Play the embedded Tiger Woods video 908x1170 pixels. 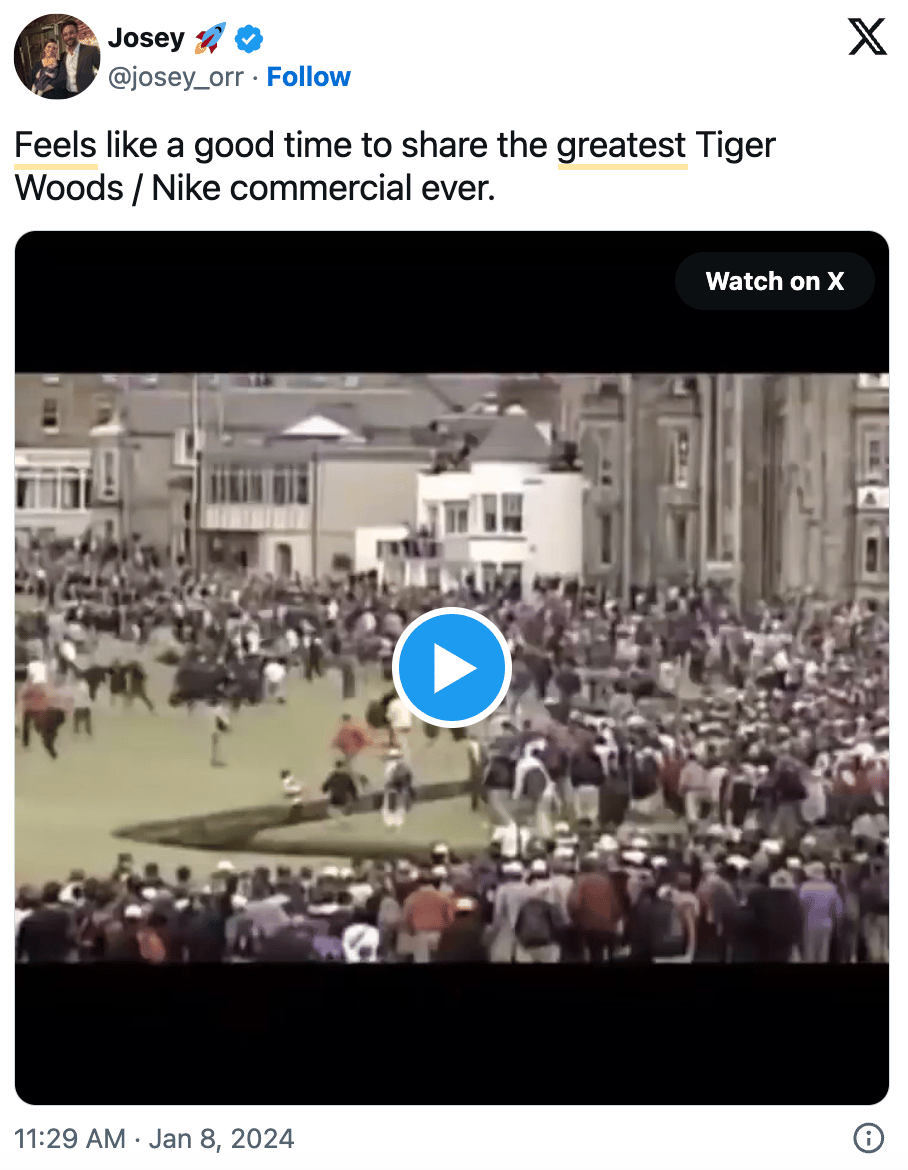point(451,667)
